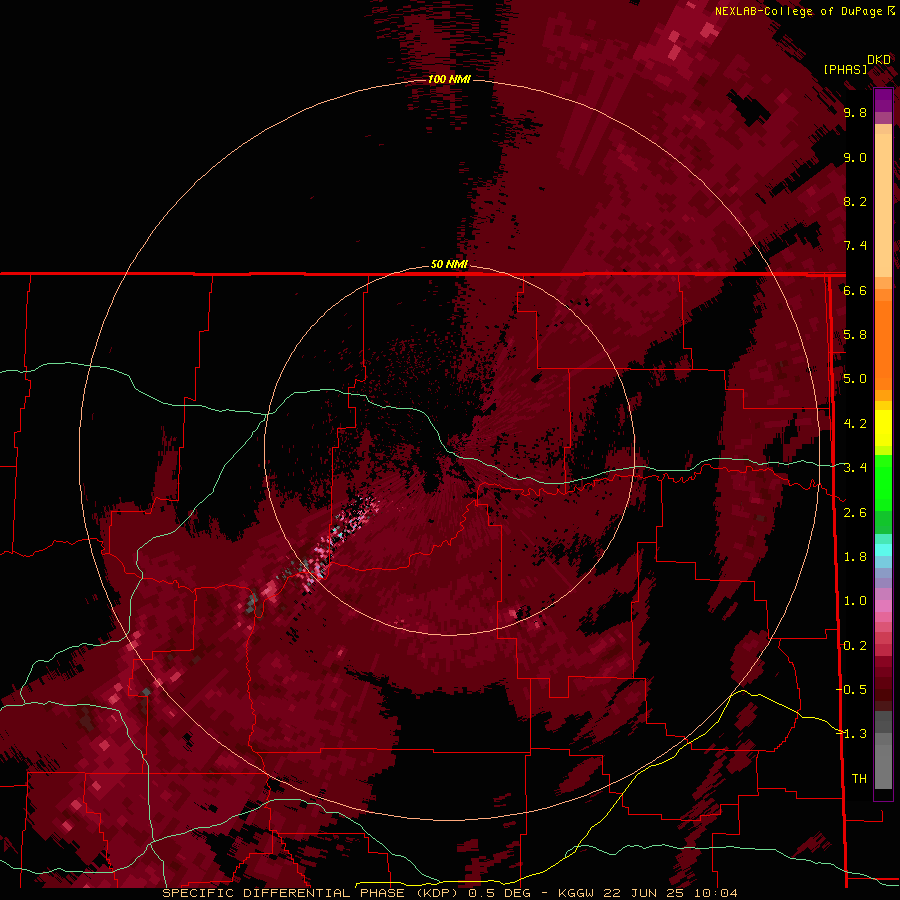The height and width of the screenshot is (900, 900).
Task: Click the purple top segment of the color bar
Action: (x=883, y=100)
